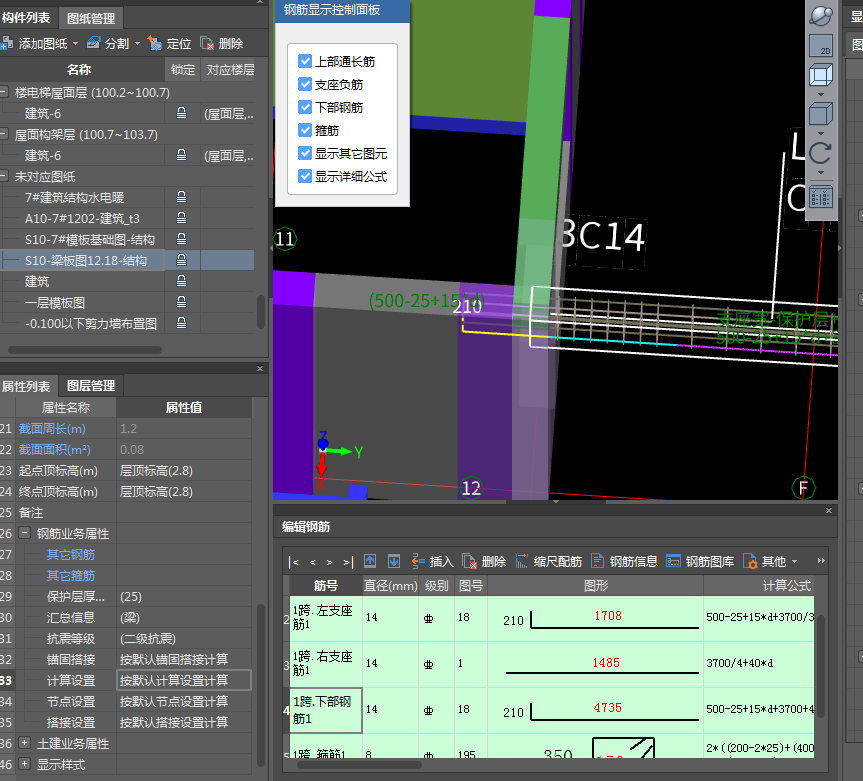The width and height of the screenshot is (863, 781).
Task: Click the grid list icon in view toolbar
Action: coord(821,197)
